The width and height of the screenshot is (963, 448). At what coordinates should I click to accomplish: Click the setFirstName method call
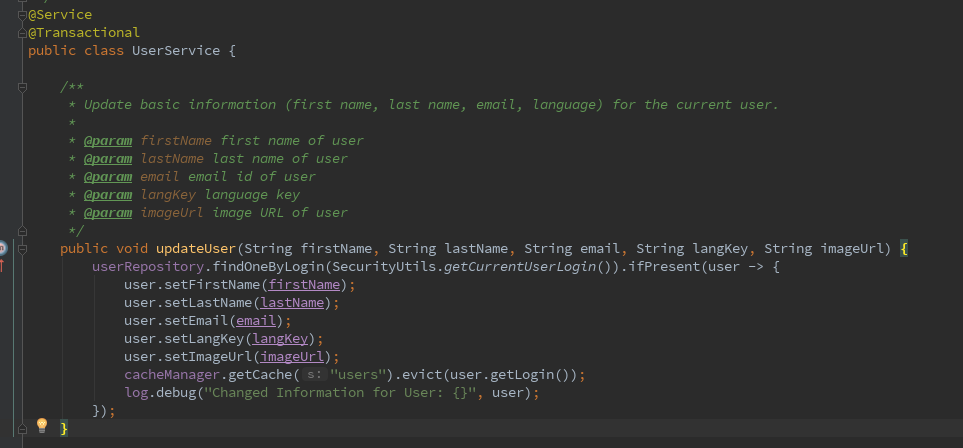click(212, 285)
